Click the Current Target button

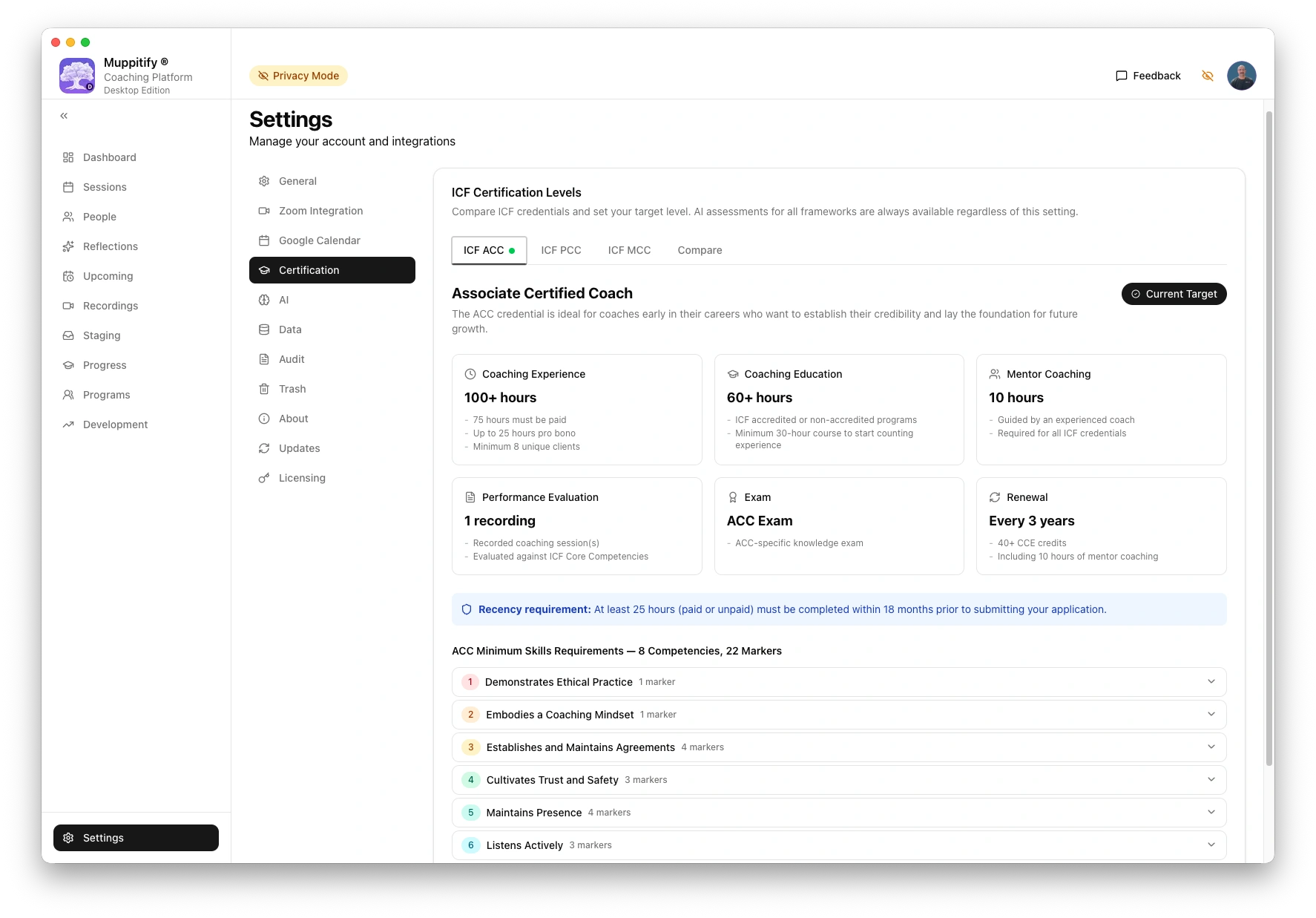tap(1174, 294)
